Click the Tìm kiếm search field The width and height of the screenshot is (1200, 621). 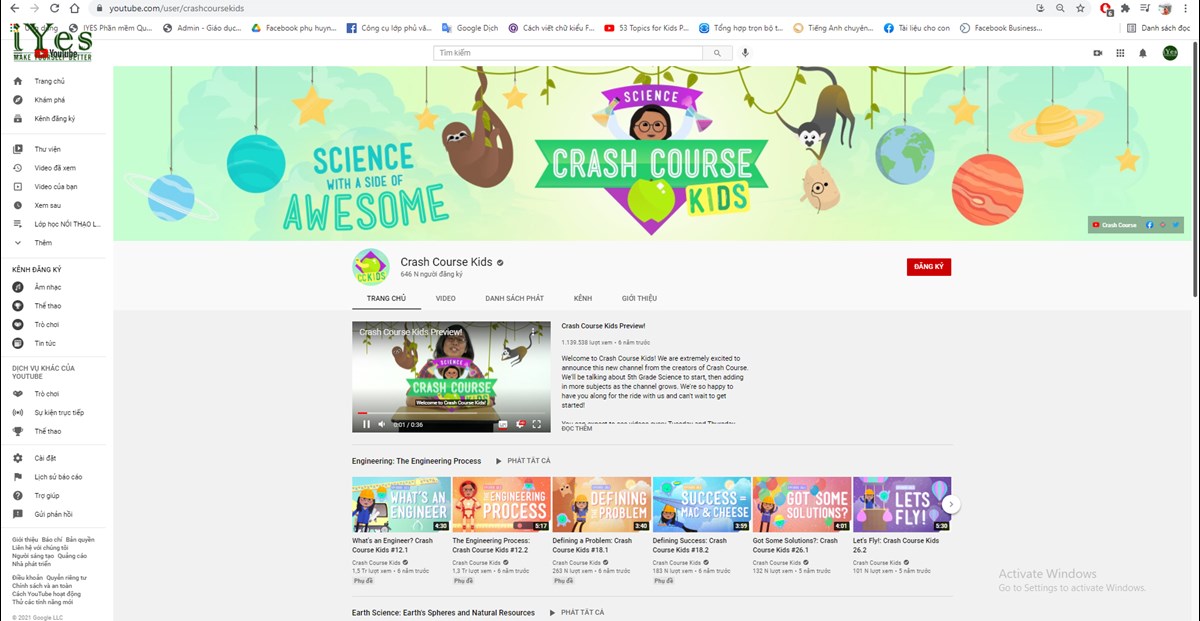[568, 53]
